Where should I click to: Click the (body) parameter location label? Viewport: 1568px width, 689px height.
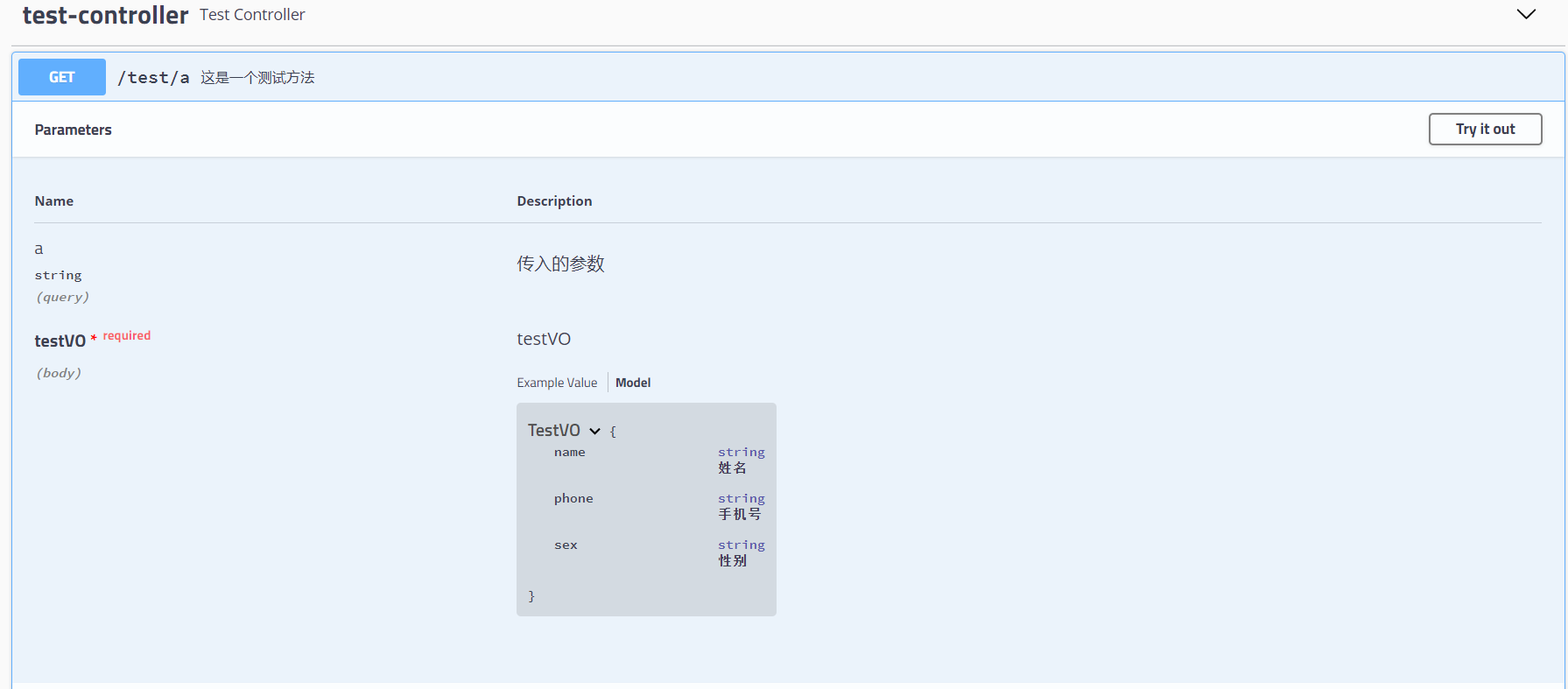pyautogui.click(x=59, y=373)
